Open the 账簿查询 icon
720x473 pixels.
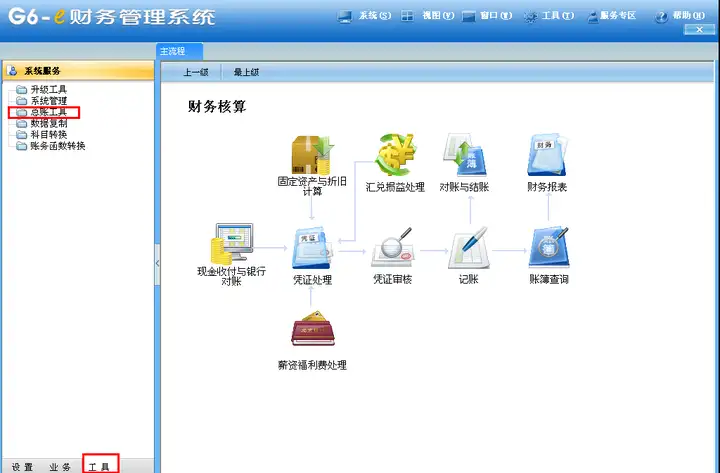[x=549, y=248]
